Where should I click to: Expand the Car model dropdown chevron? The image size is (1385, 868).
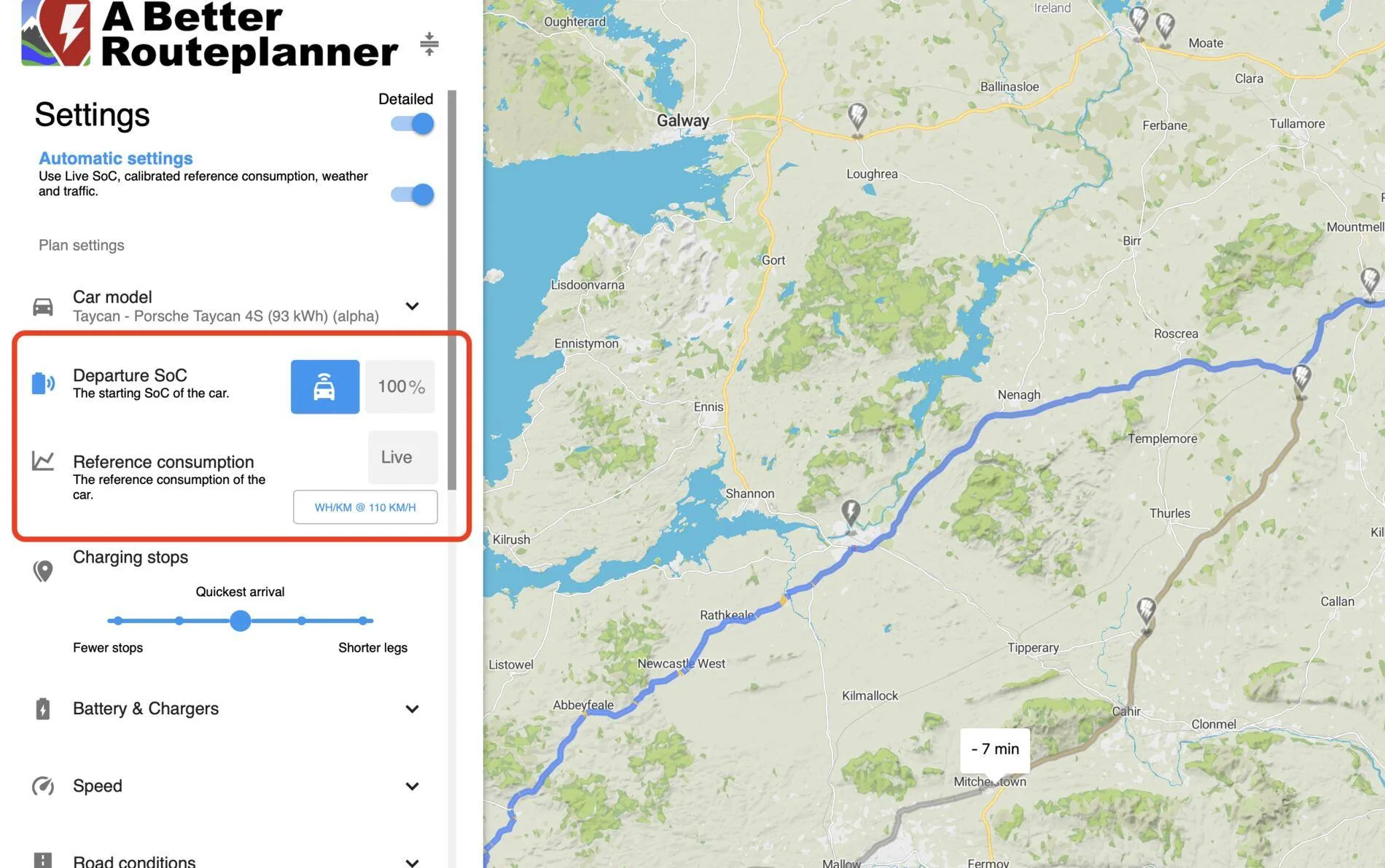(412, 306)
